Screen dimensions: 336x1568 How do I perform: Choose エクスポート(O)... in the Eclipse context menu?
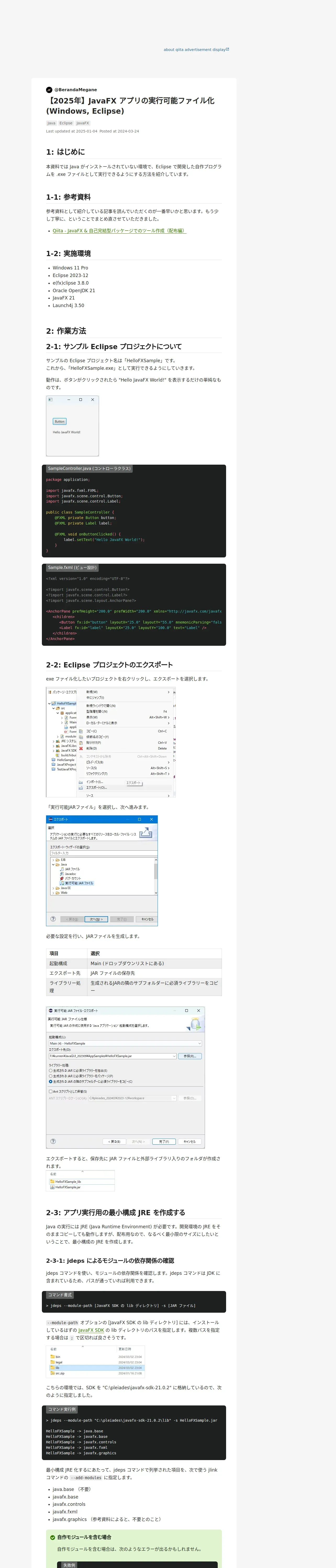point(96,788)
